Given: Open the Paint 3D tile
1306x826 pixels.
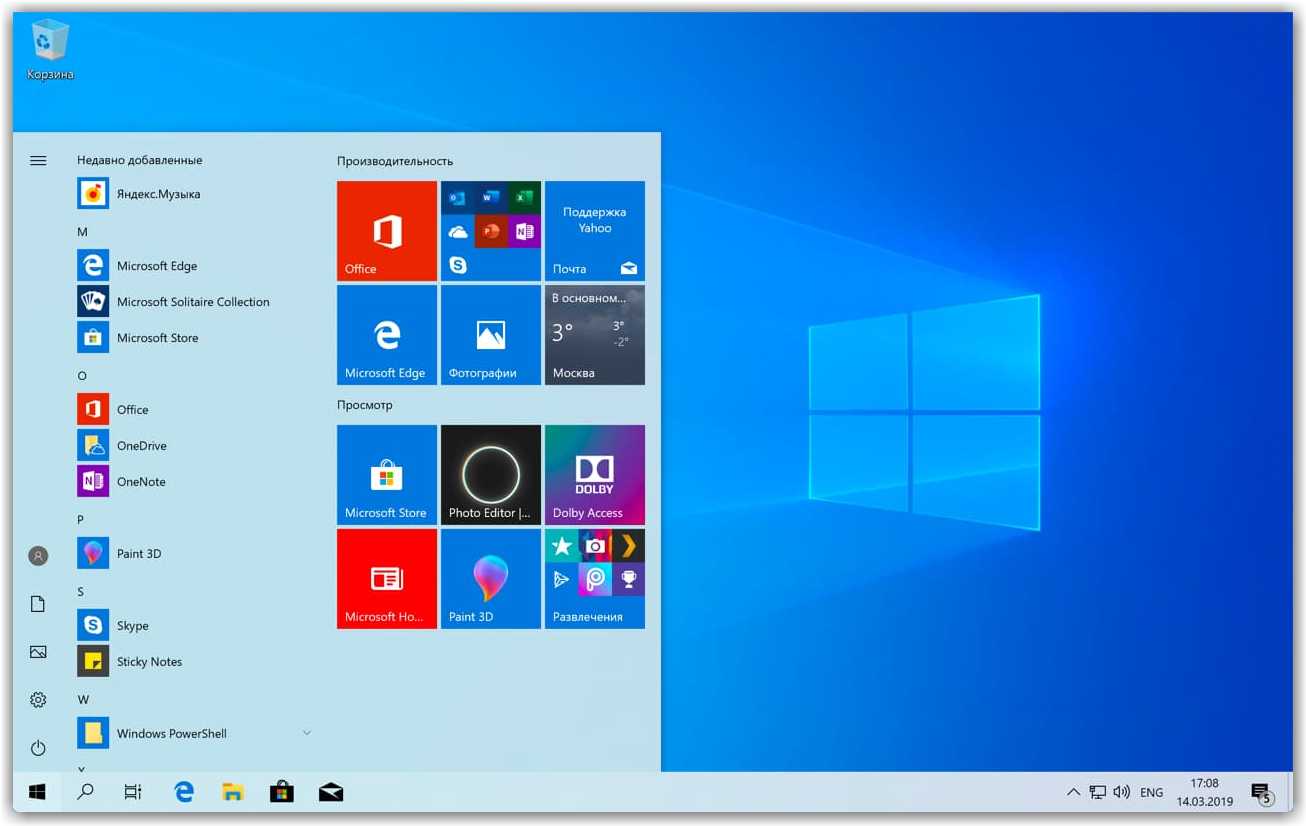Looking at the screenshot, I should [491, 579].
